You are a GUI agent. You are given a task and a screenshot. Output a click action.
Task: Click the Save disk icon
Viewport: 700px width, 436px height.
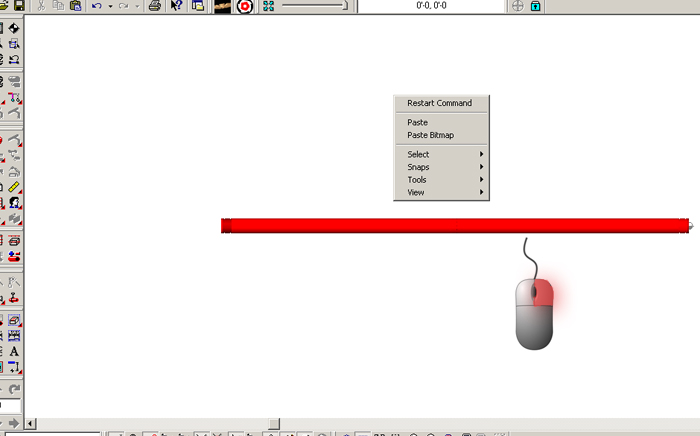click(x=19, y=6)
